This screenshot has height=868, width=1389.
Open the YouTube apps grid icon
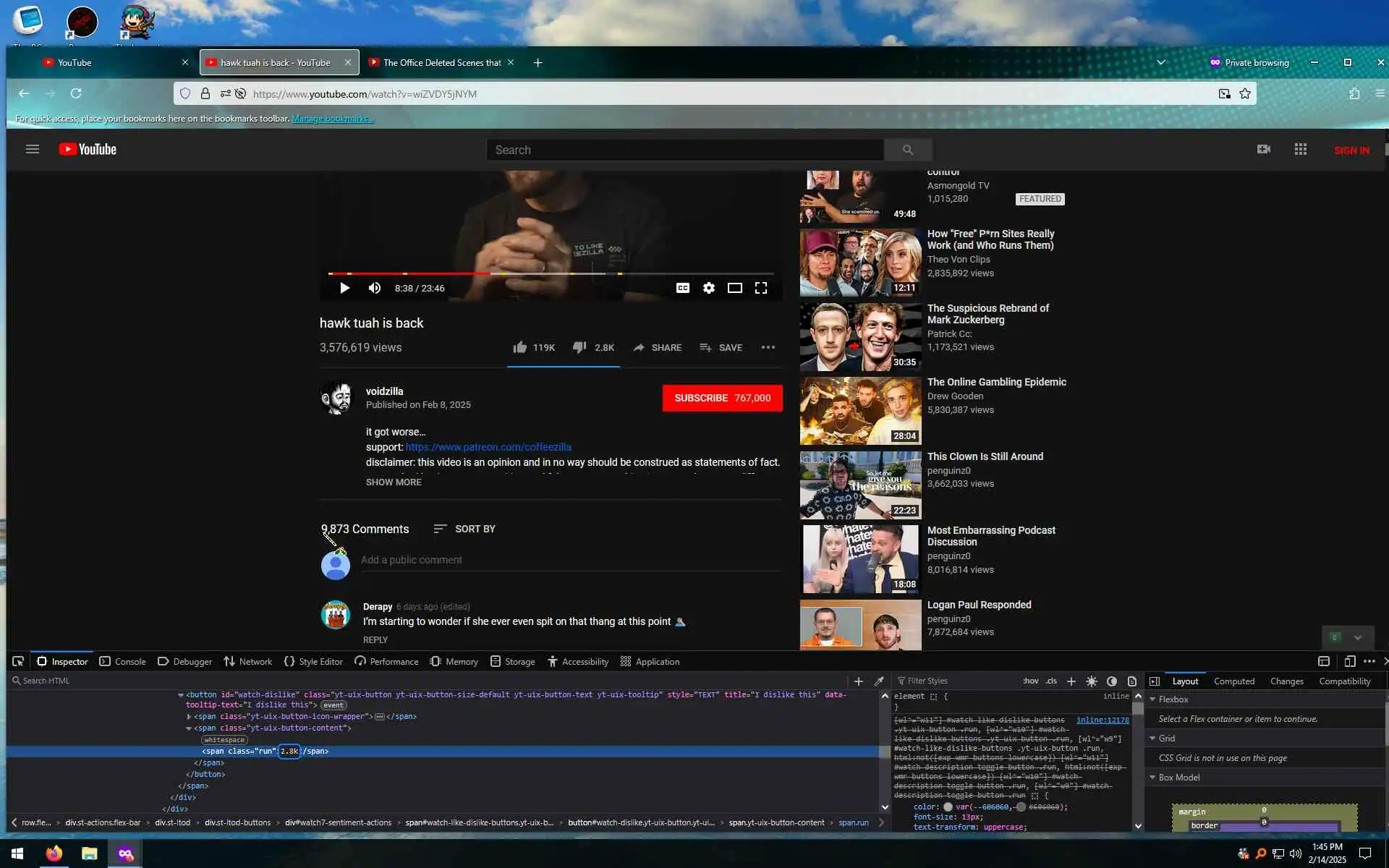coord(1300,149)
